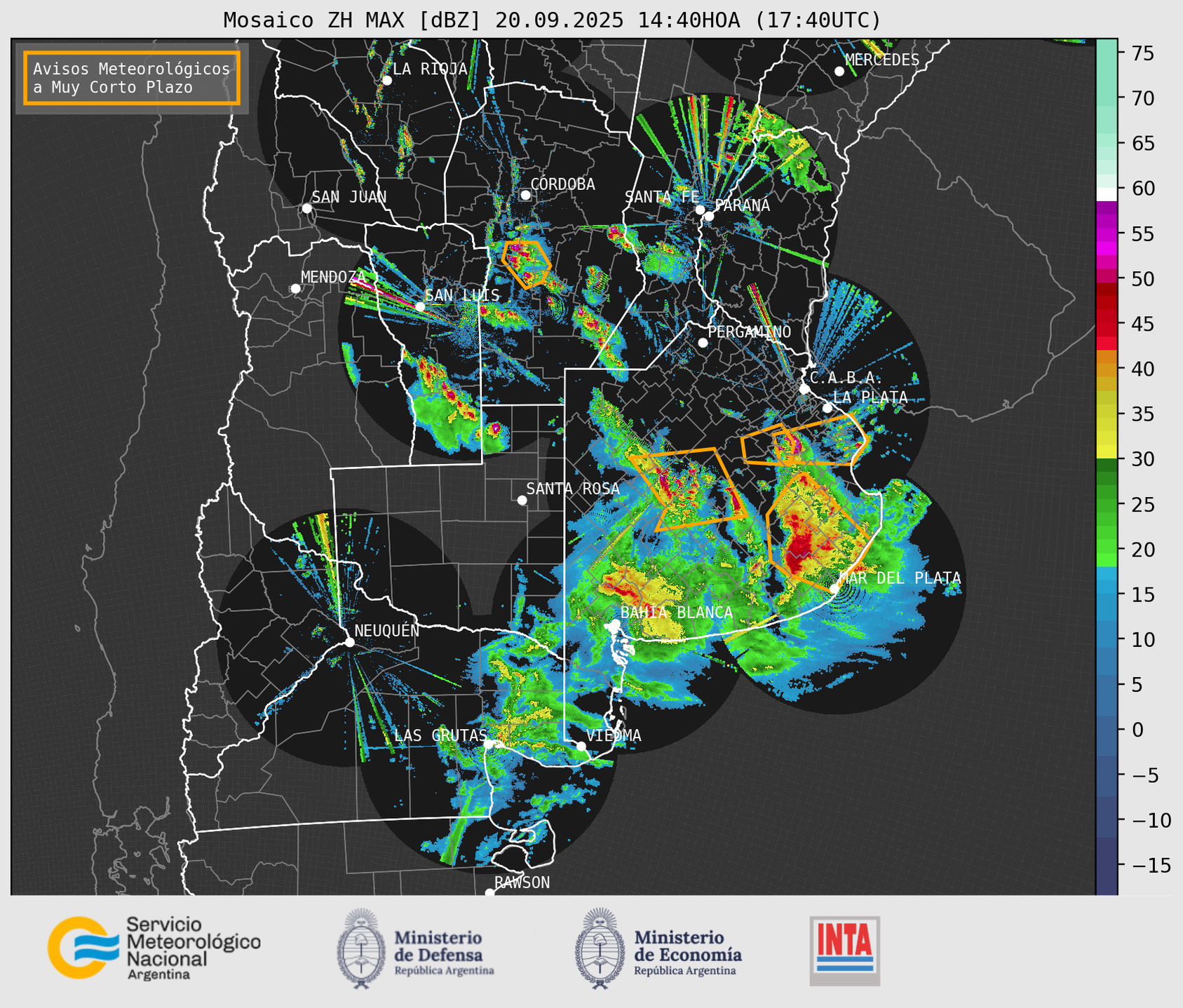Click the Avisos Meteorológicos a Muy Corto Plazo legend box

(x=132, y=78)
